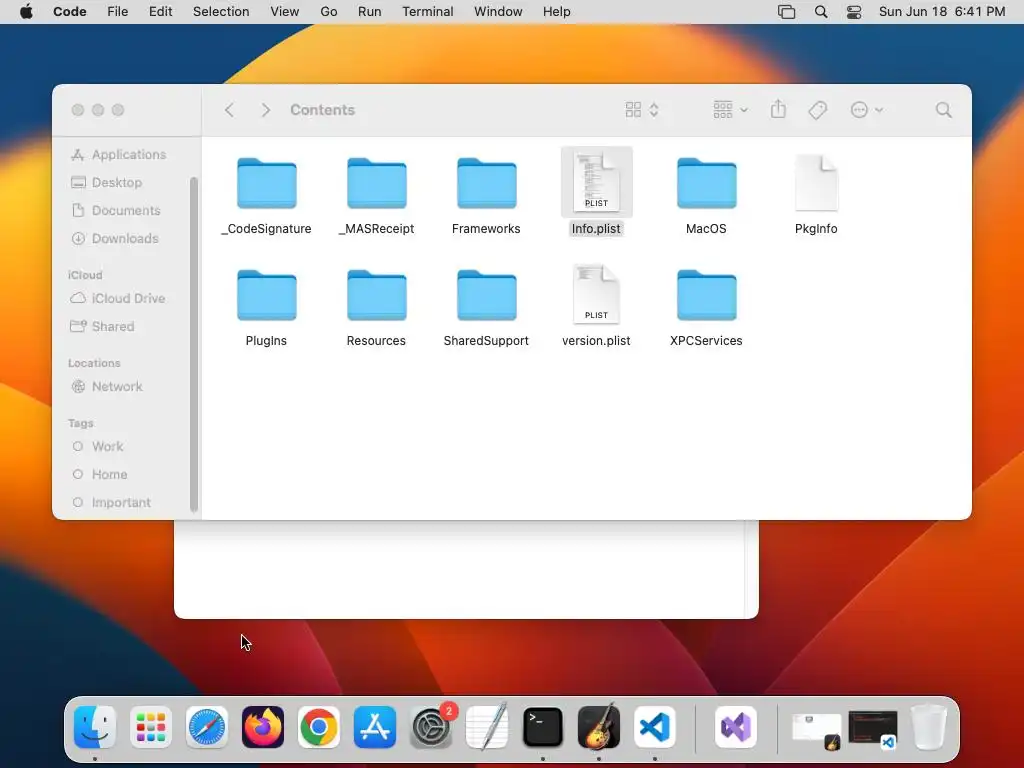Launch Firefox from the Dock
Viewport: 1024px width, 768px height.
click(x=263, y=727)
